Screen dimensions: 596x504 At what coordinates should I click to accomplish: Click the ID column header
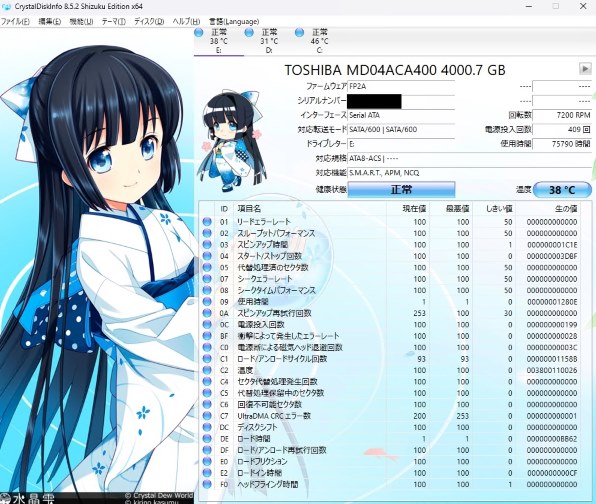(x=224, y=208)
